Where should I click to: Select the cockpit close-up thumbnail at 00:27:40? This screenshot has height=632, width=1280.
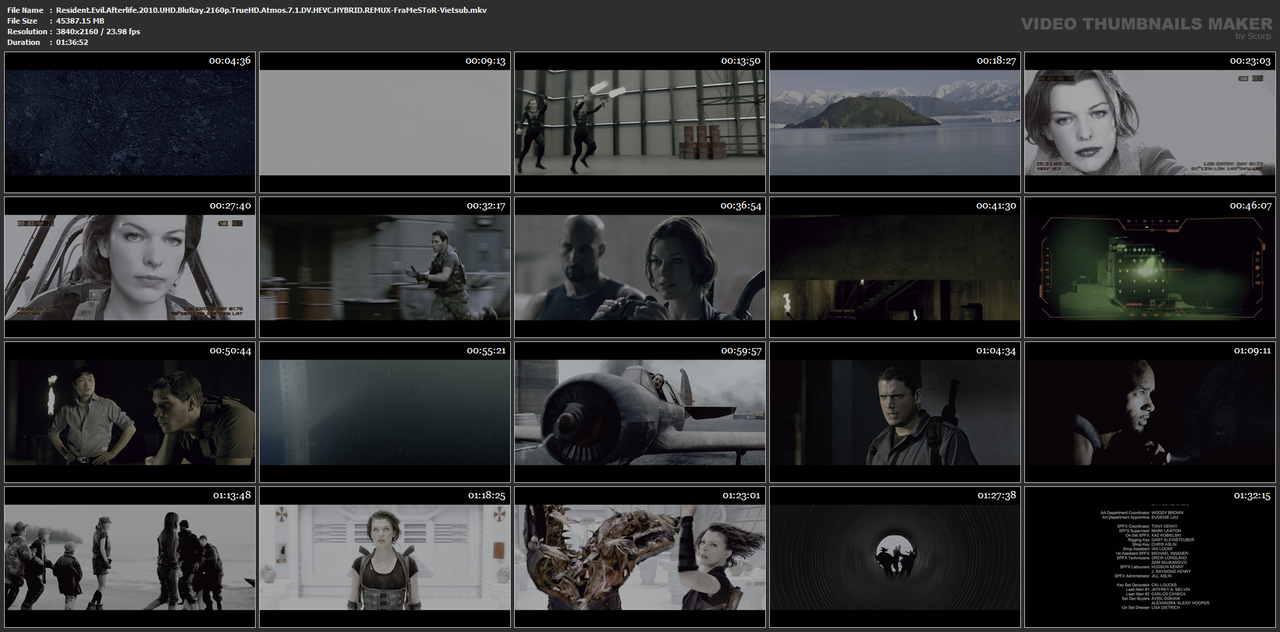(x=130, y=267)
